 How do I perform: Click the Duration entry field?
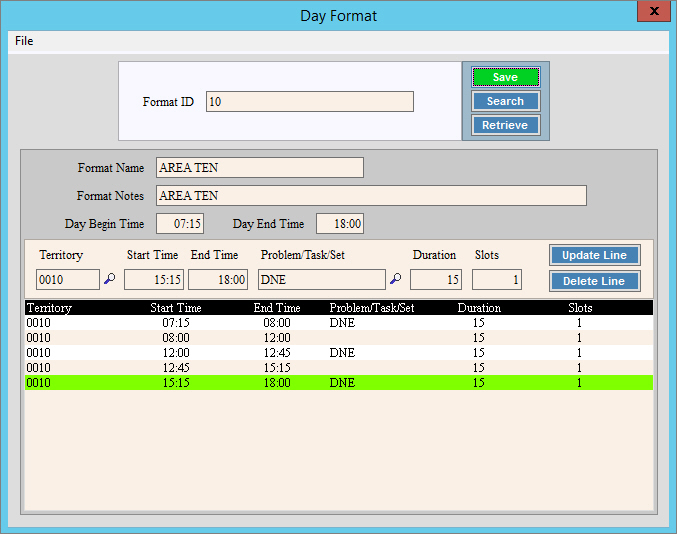436,280
